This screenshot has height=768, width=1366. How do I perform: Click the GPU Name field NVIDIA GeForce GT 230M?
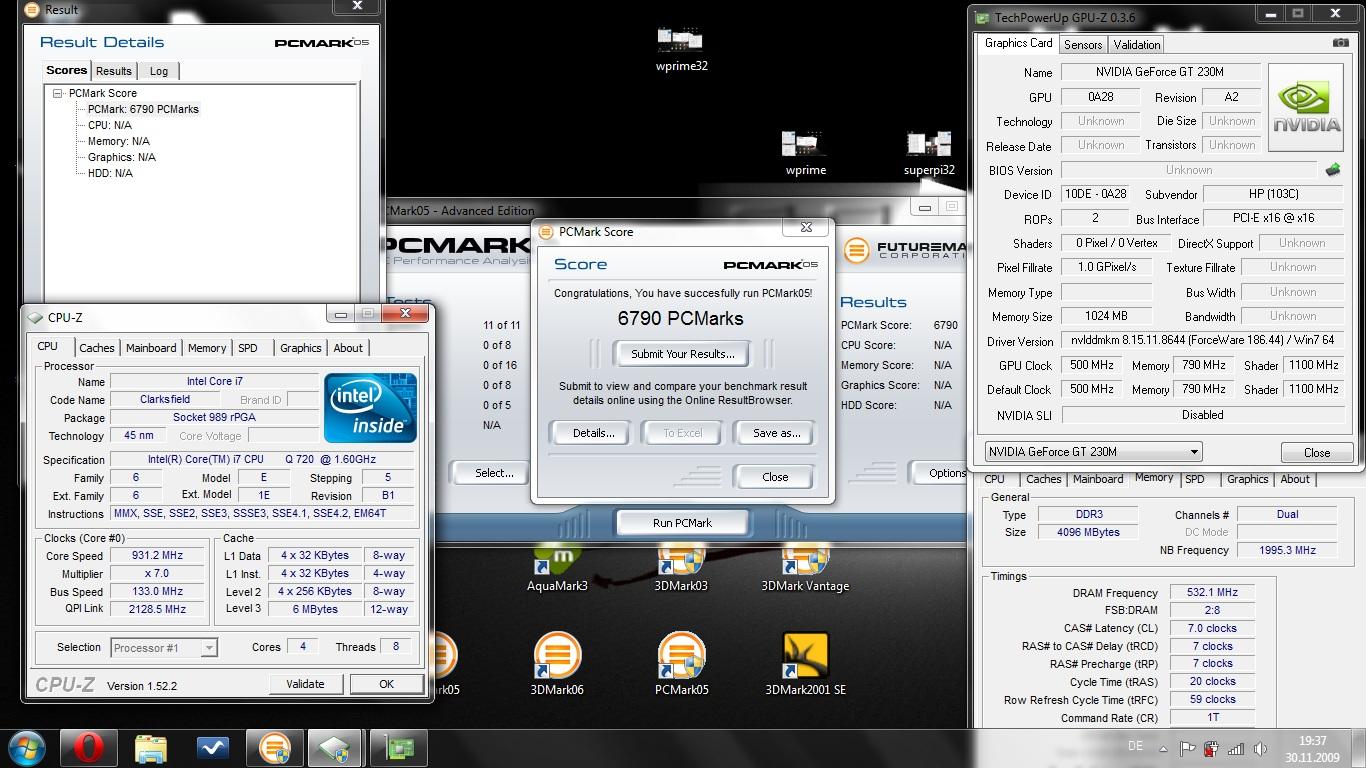(x=1159, y=72)
